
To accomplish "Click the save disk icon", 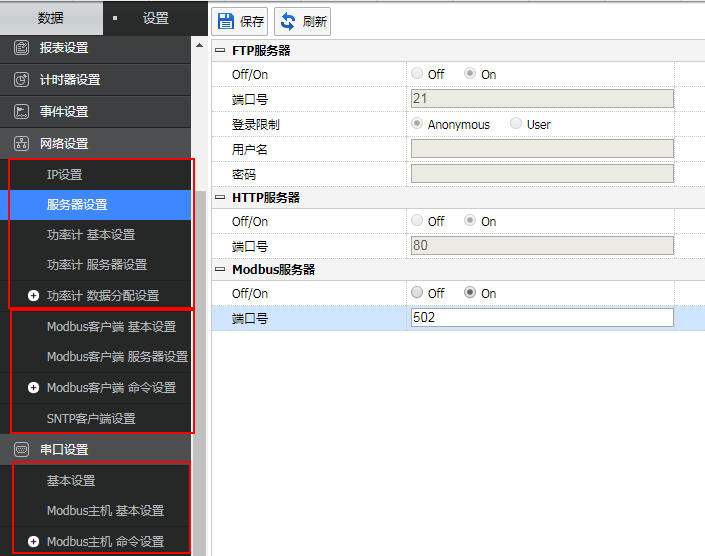I will point(227,21).
